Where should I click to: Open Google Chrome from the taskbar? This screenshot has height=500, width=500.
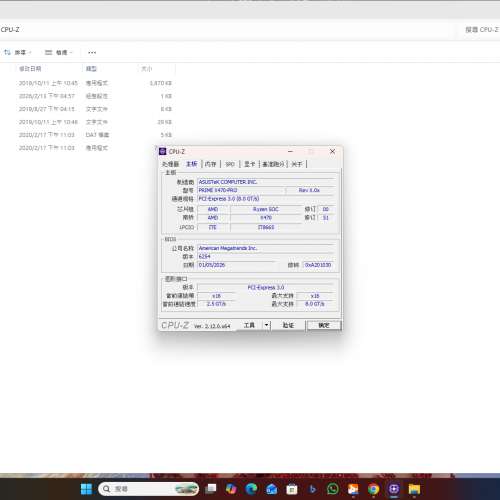[x=373, y=489]
